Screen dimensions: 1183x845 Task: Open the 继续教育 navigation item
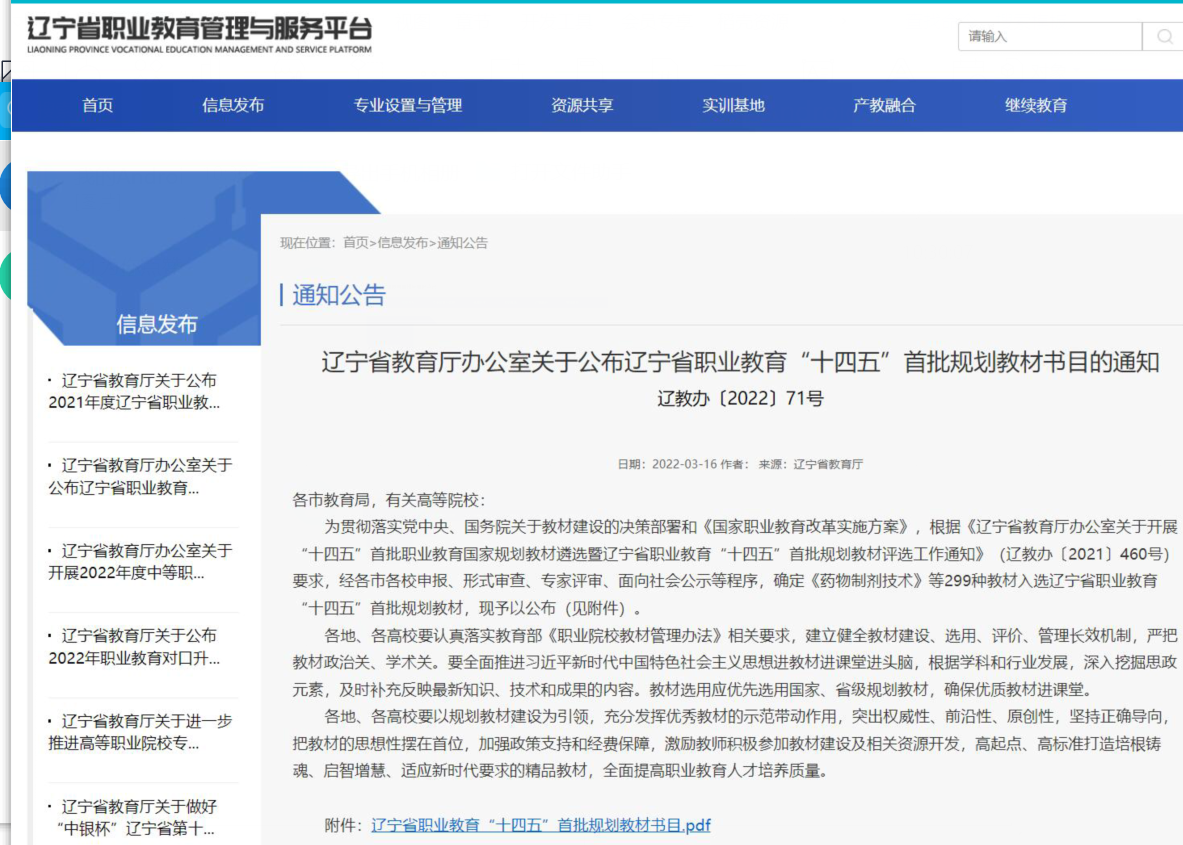[1036, 106]
